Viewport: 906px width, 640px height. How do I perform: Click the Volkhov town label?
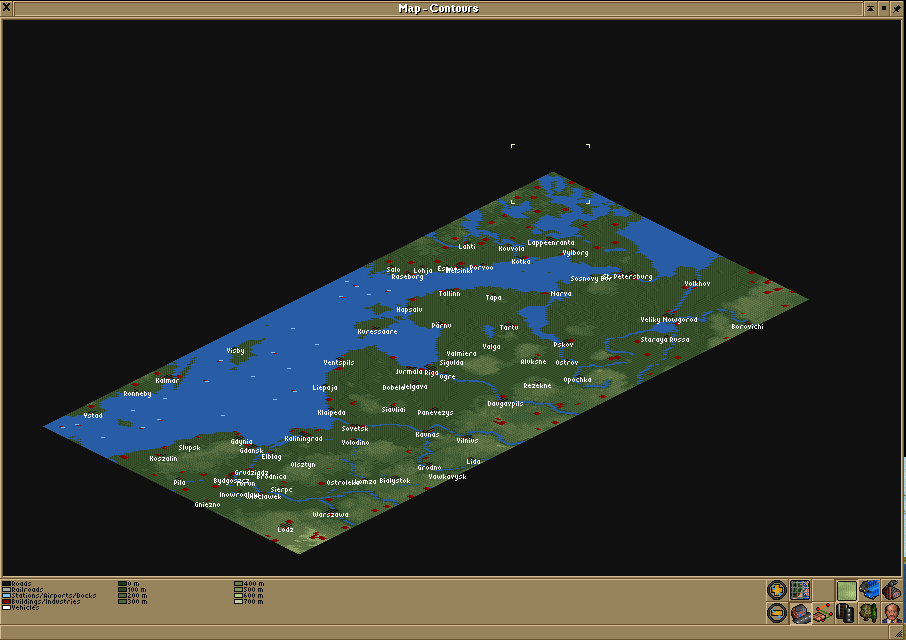(x=697, y=284)
